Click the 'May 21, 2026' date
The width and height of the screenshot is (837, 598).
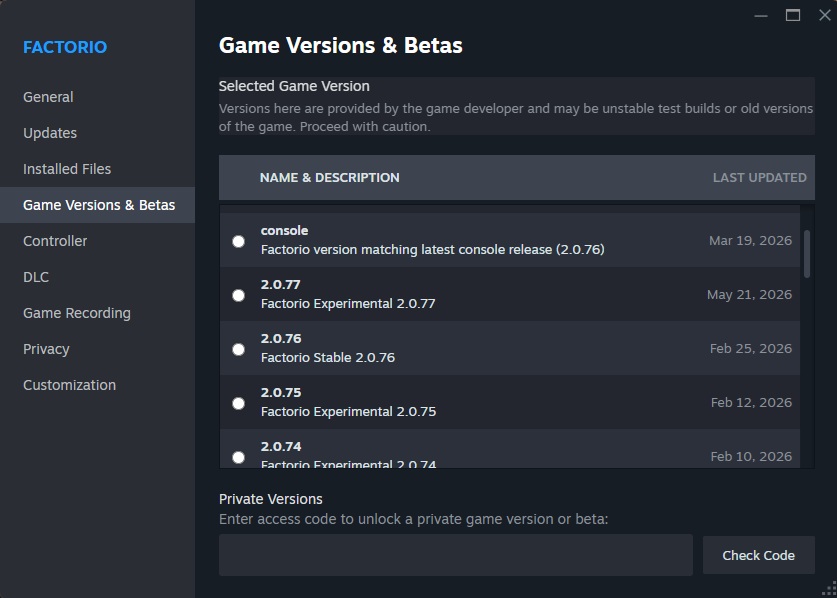[749, 295]
